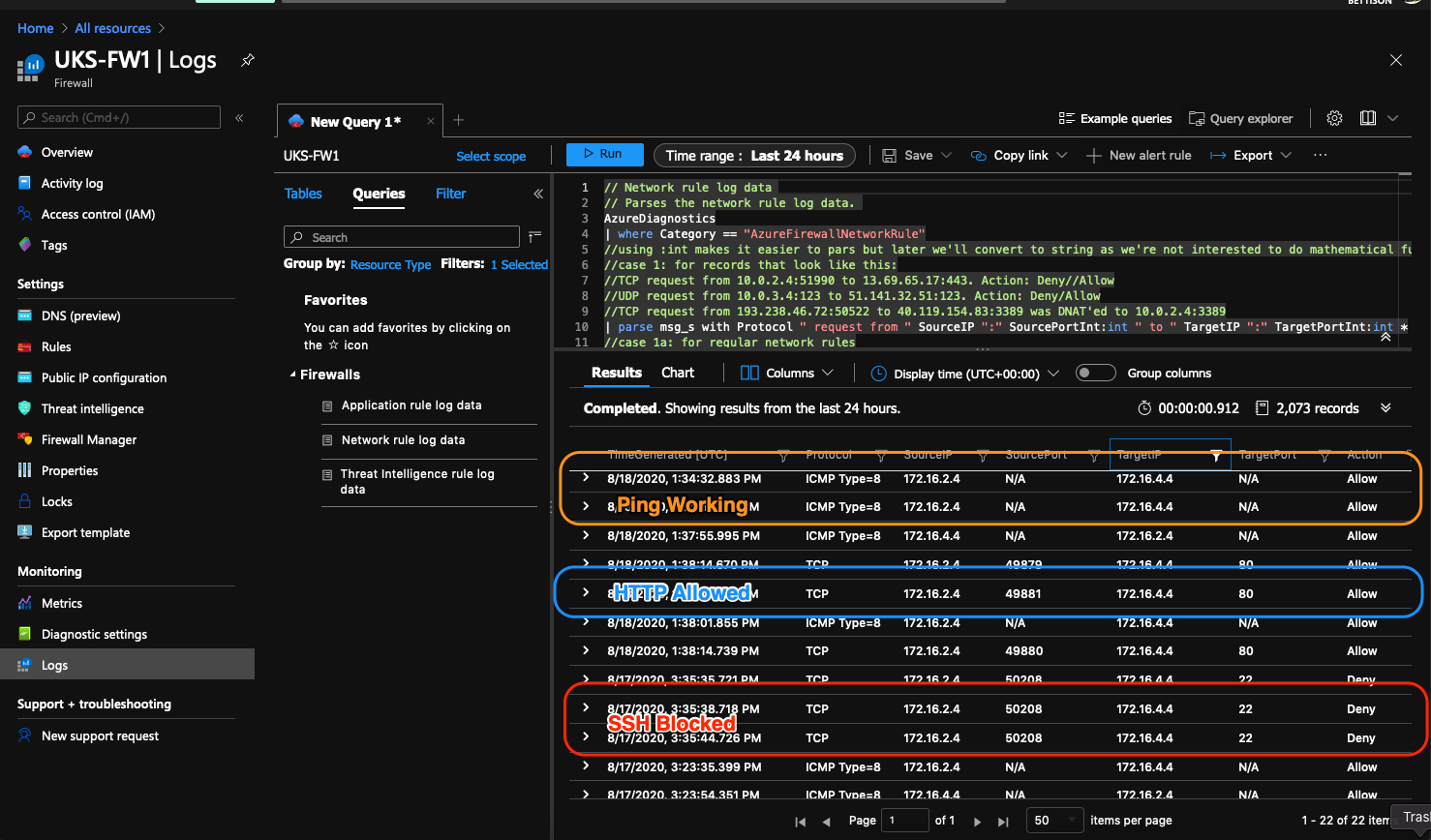Open Application rule log data query
This screenshot has width=1431, height=840.
(x=411, y=405)
